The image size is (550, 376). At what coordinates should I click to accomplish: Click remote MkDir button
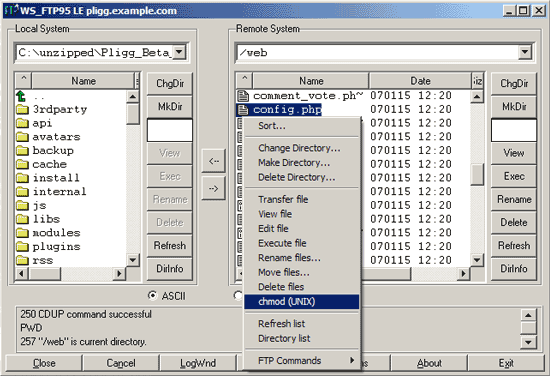(514, 107)
